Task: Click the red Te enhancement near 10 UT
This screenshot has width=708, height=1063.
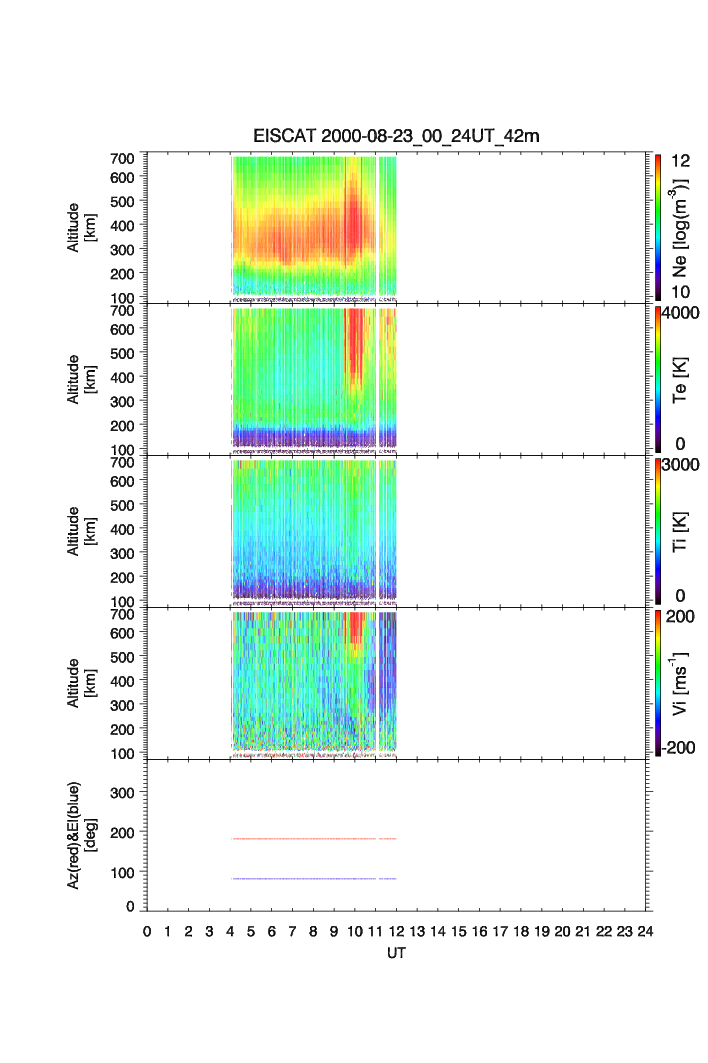Action: click(x=355, y=350)
